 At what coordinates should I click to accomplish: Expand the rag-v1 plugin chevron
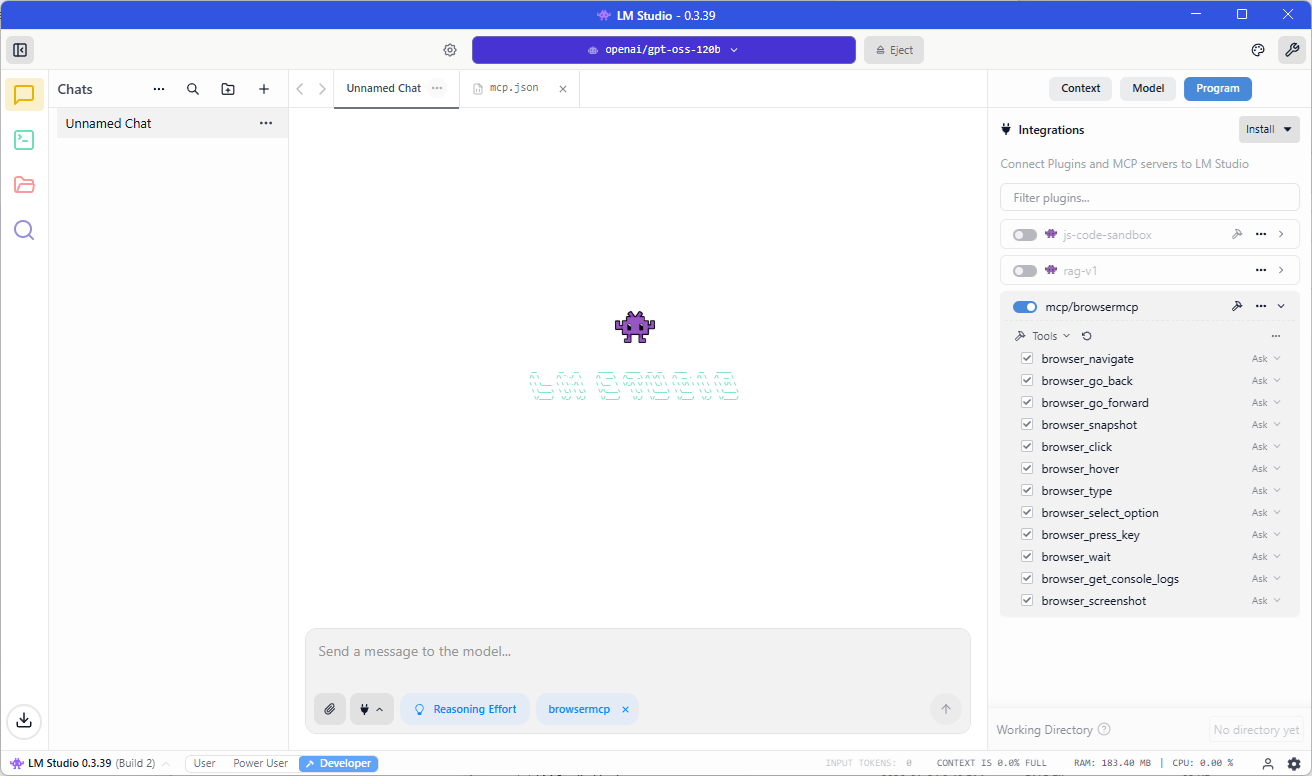(x=1281, y=271)
